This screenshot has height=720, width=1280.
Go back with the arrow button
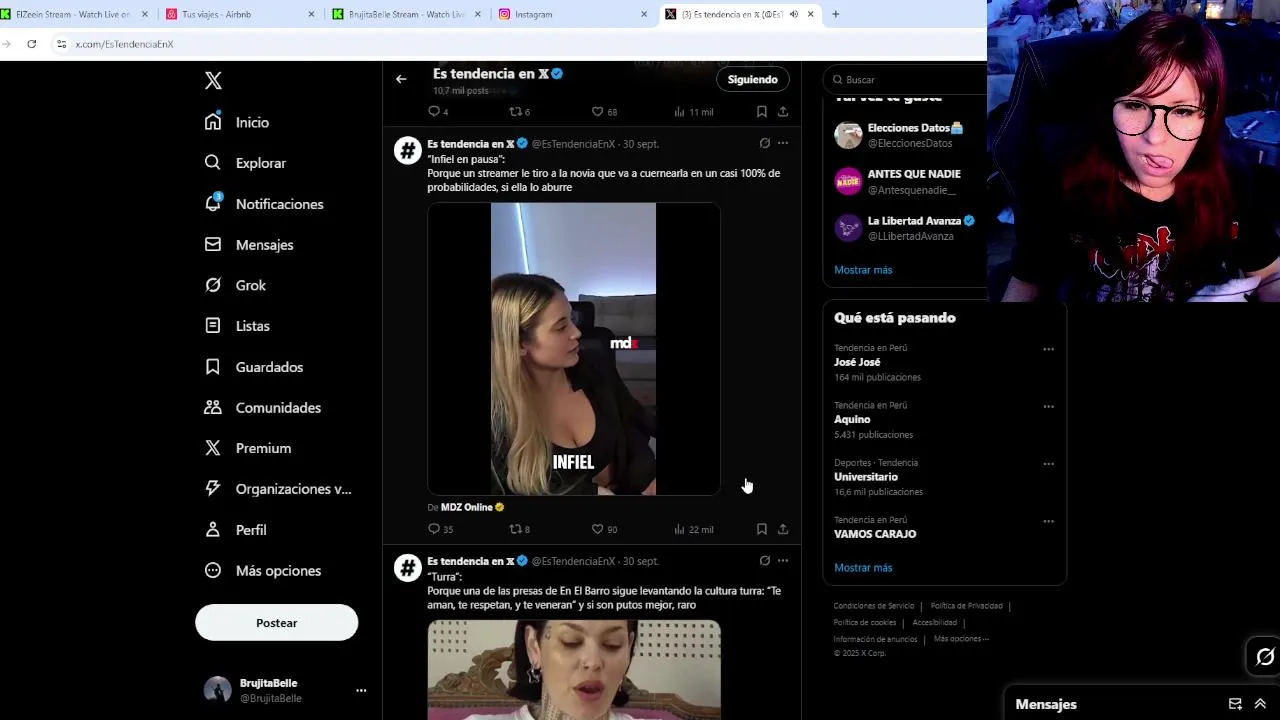401,79
